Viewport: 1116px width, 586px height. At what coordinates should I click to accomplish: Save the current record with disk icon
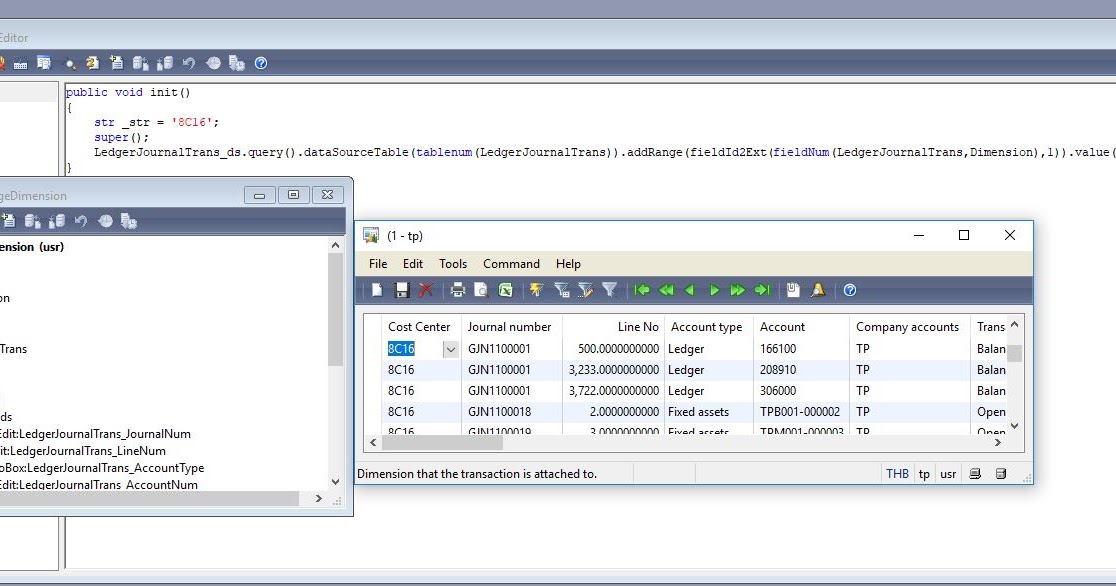click(401, 290)
